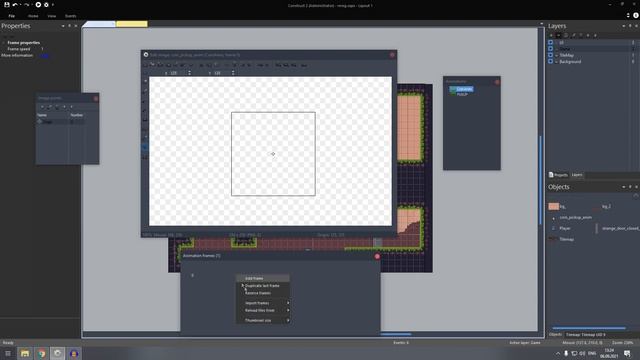Open the notification center icon
The image size is (640, 360).
[x=627, y=353]
